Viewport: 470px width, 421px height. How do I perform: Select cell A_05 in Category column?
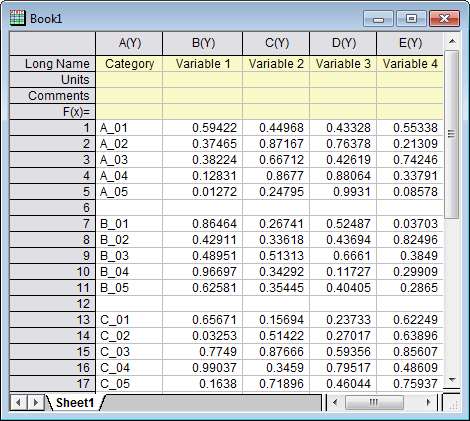129,192
